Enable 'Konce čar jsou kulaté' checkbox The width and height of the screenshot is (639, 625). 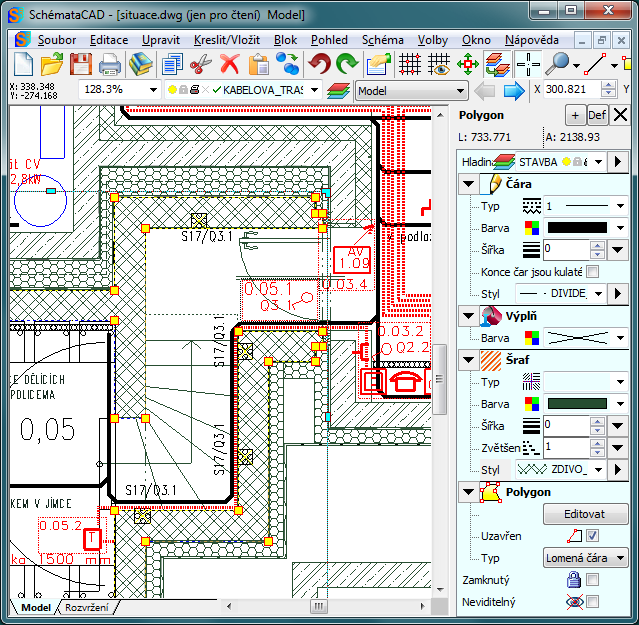click(x=592, y=272)
